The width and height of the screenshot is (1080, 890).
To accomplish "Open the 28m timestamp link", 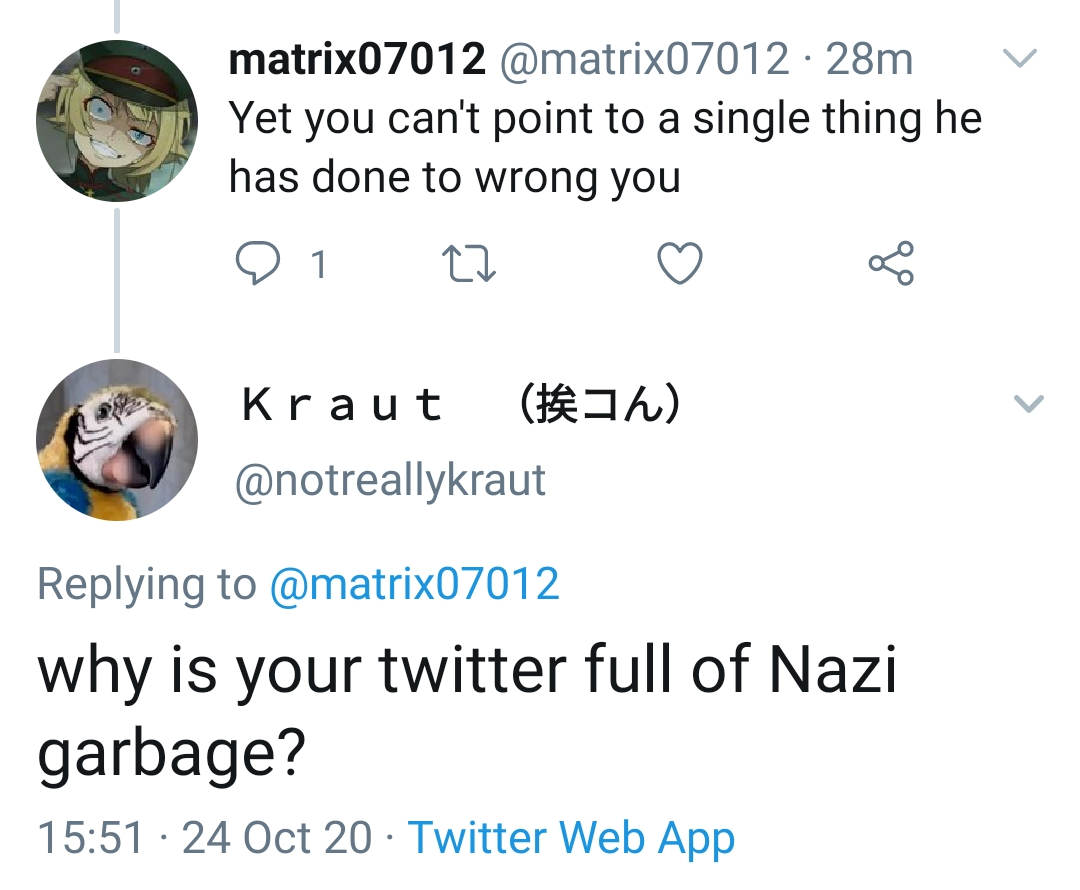I will (x=869, y=60).
